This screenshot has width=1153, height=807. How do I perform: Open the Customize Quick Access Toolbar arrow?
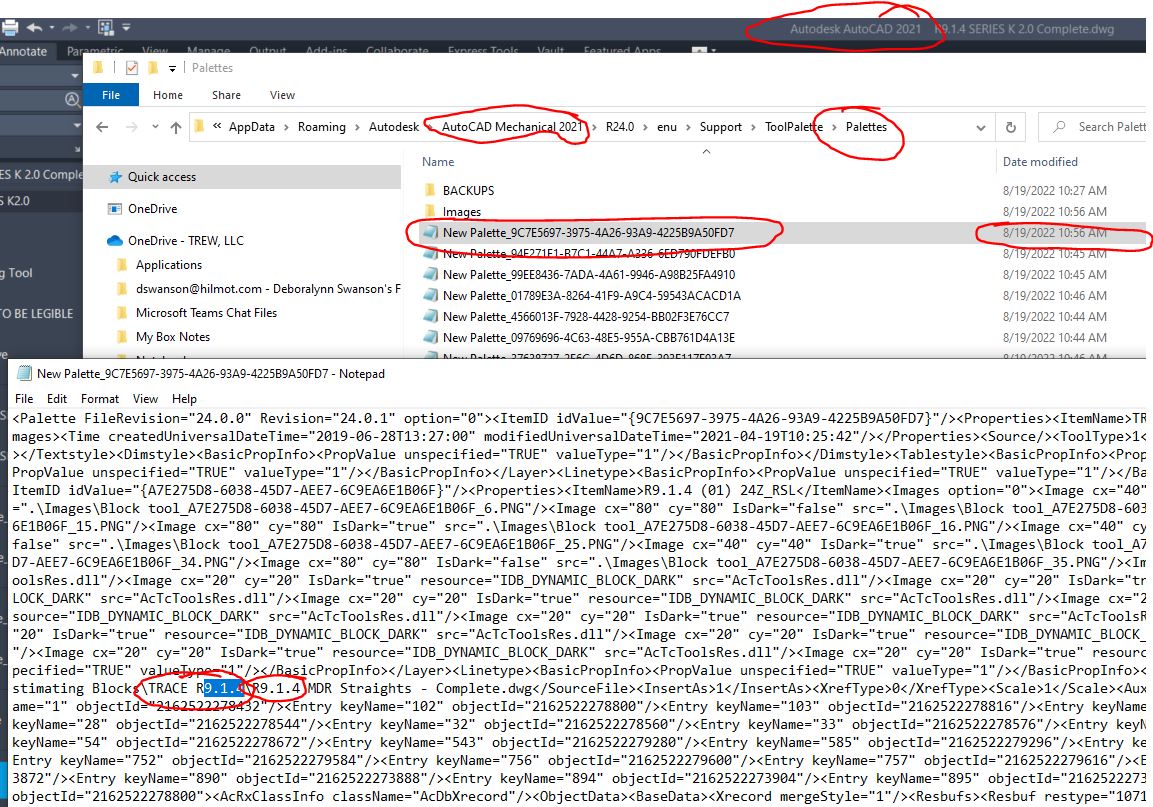[x=126, y=27]
